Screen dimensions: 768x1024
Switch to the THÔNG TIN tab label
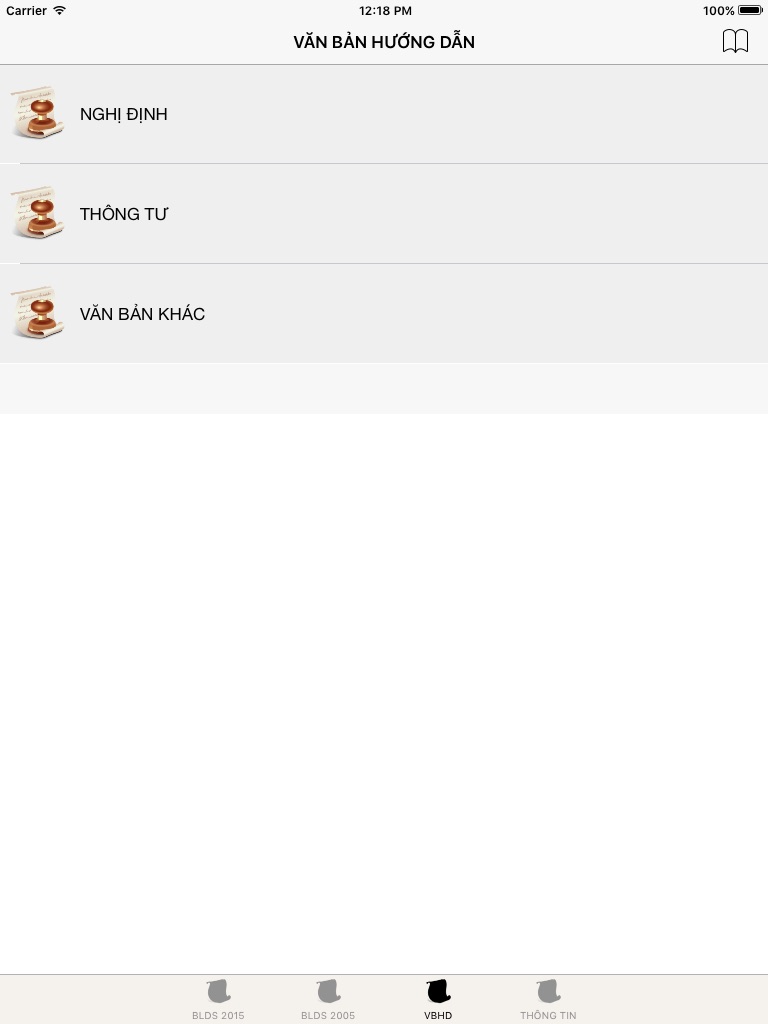click(x=548, y=1016)
